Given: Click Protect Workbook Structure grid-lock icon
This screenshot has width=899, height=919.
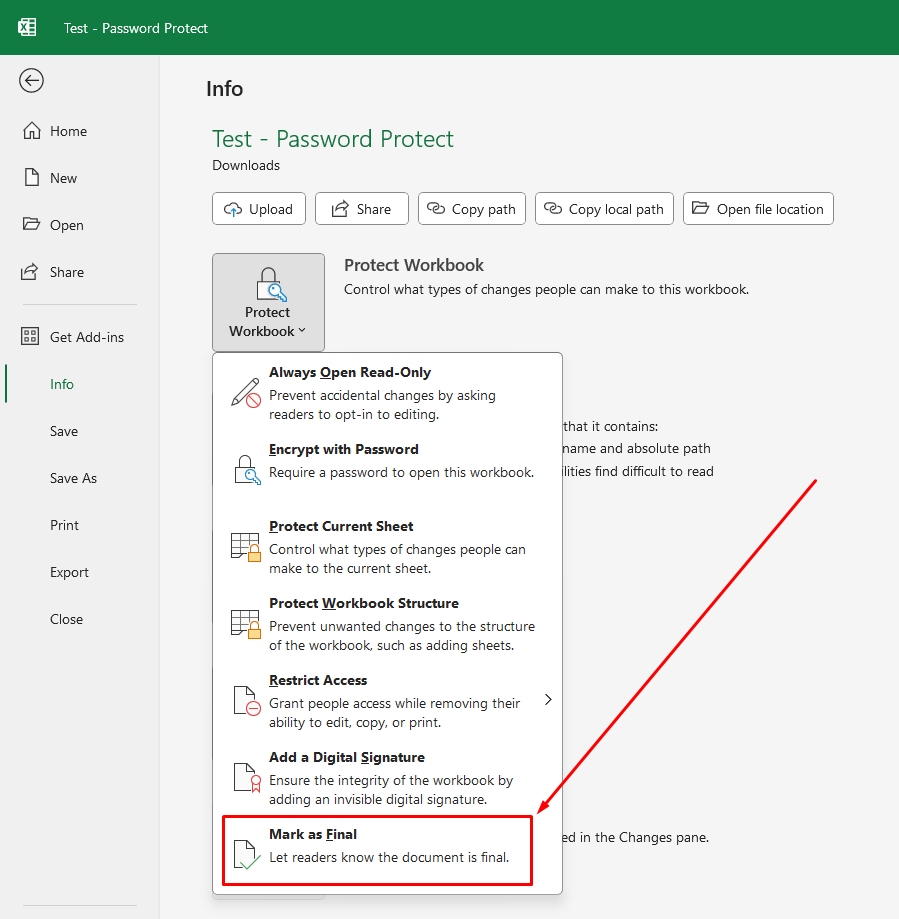Looking at the screenshot, I should click(246, 624).
